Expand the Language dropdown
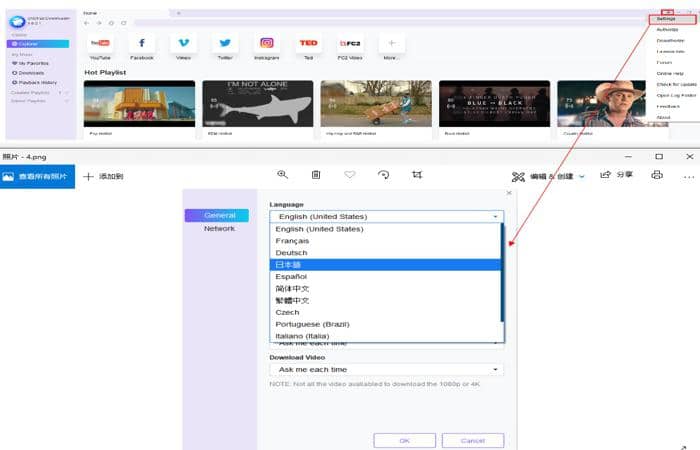 [386, 216]
